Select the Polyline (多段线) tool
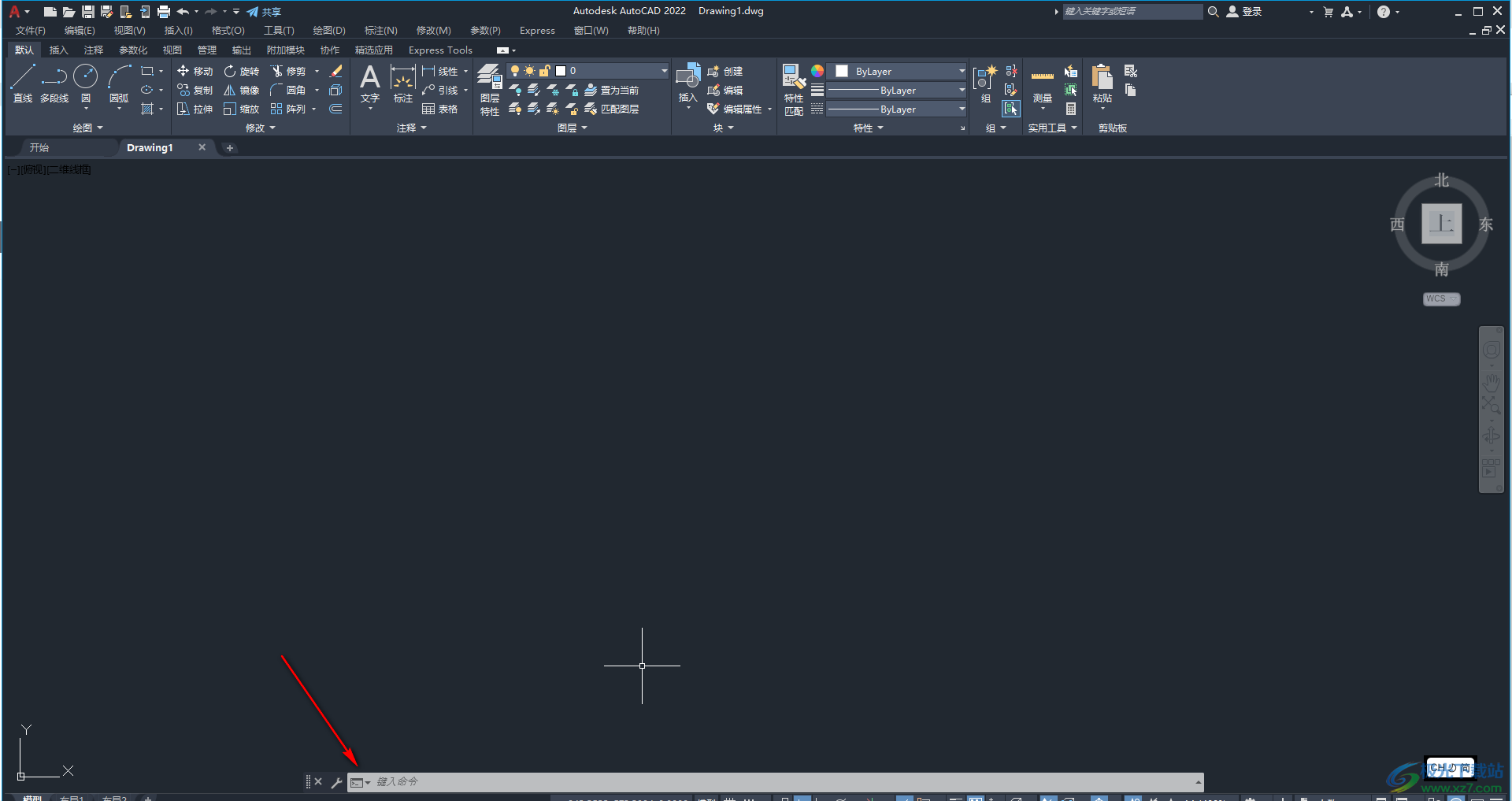Screen dimensions: 1512x801 pos(54,83)
